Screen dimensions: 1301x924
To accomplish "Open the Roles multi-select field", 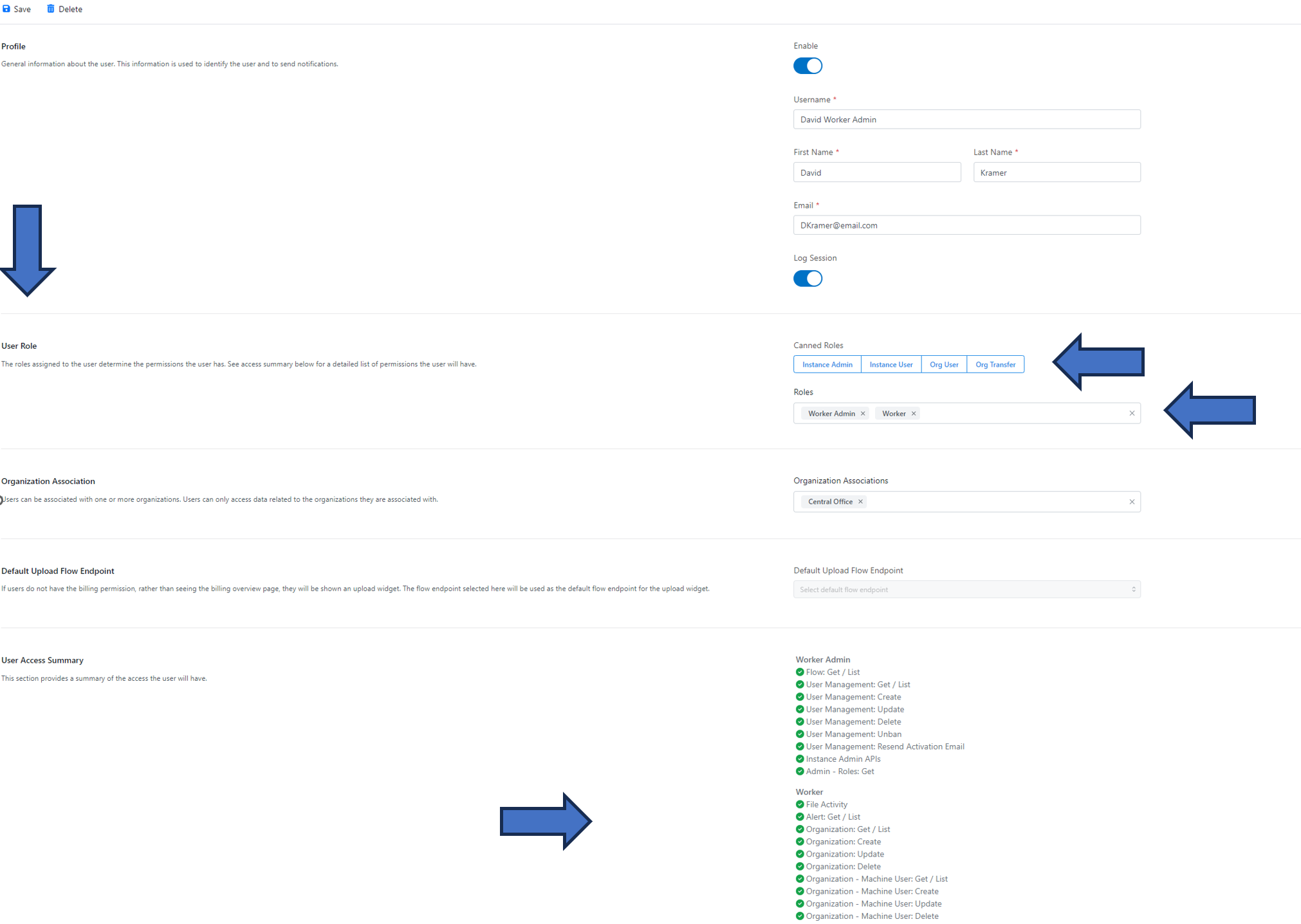I will [1023, 414].
